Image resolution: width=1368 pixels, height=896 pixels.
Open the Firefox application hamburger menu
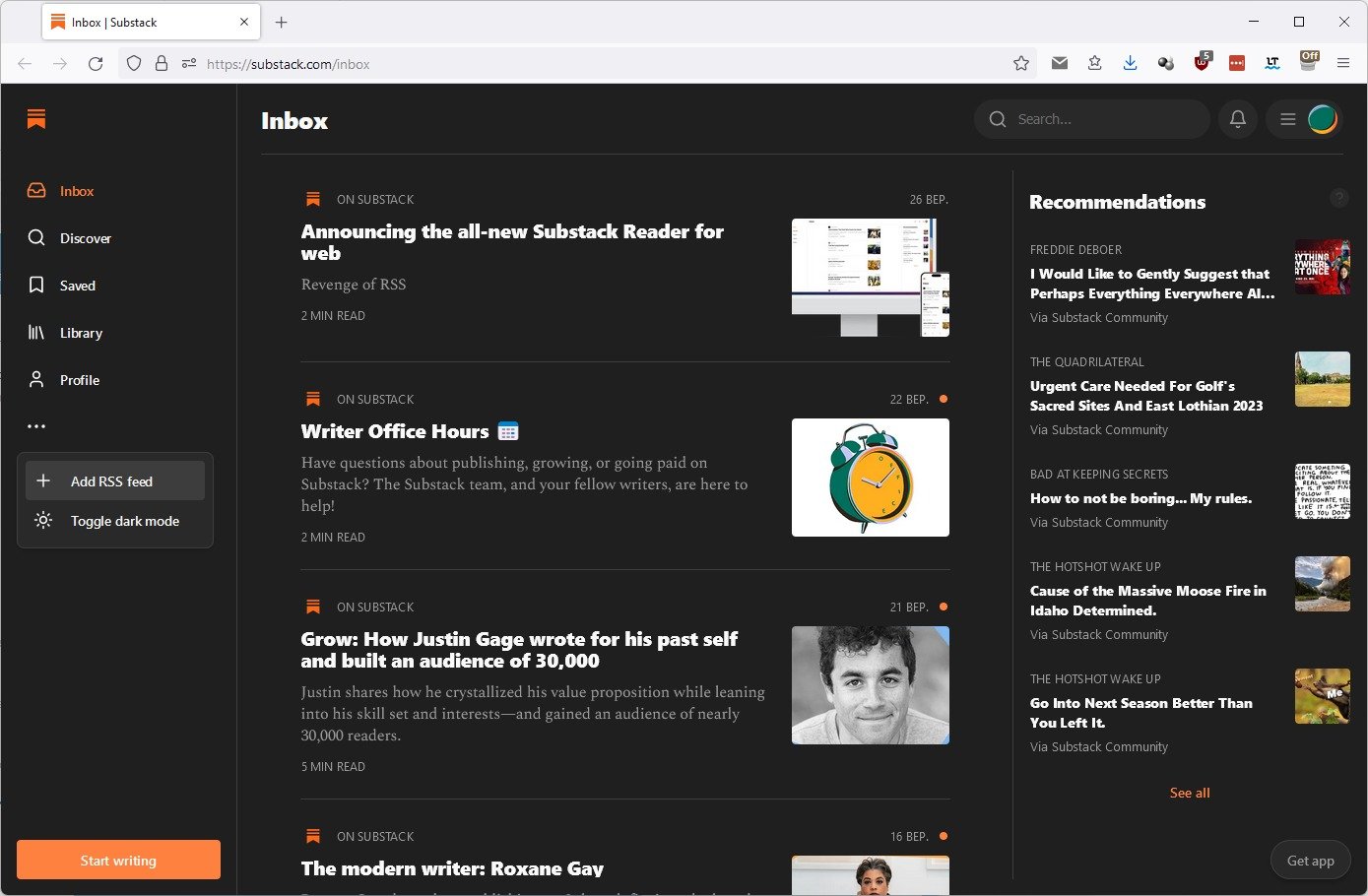[x=1343, y=64]
